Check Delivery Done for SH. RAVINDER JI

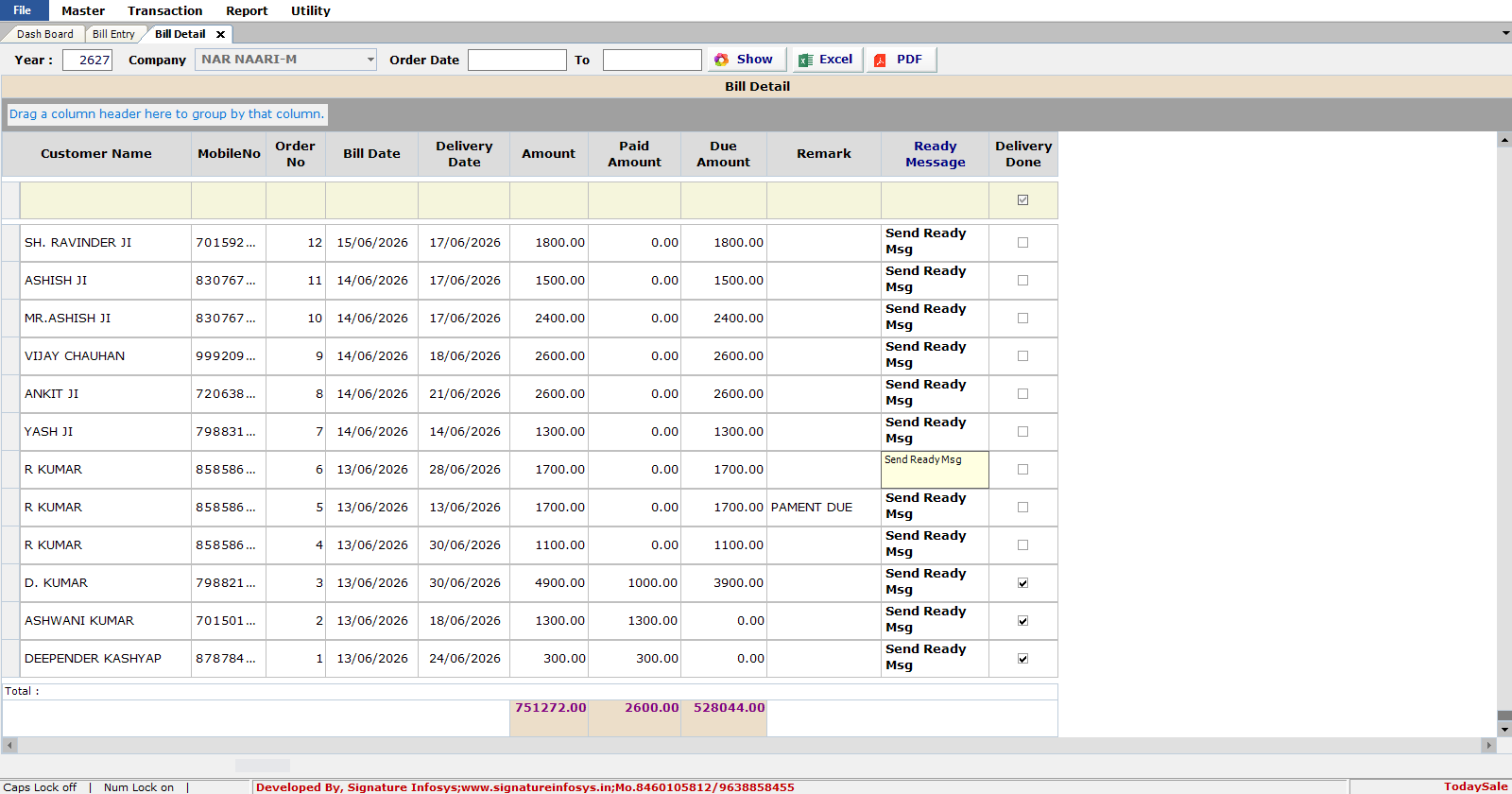coord(1022,243)
